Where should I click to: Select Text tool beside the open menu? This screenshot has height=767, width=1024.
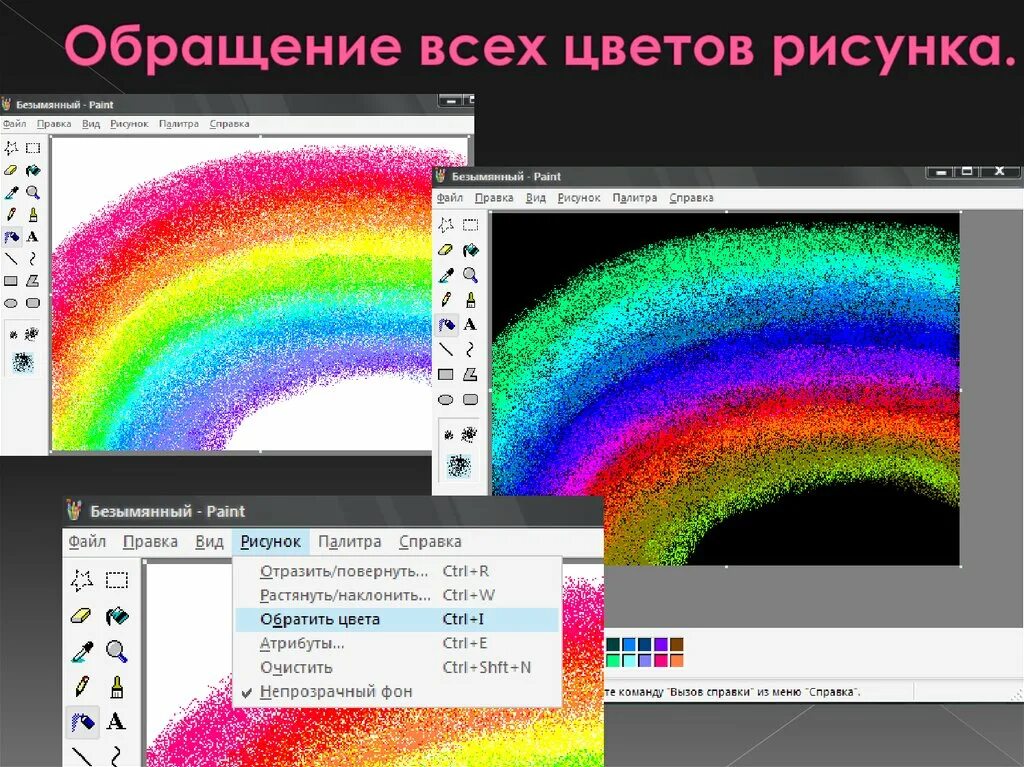coord(116,721)
